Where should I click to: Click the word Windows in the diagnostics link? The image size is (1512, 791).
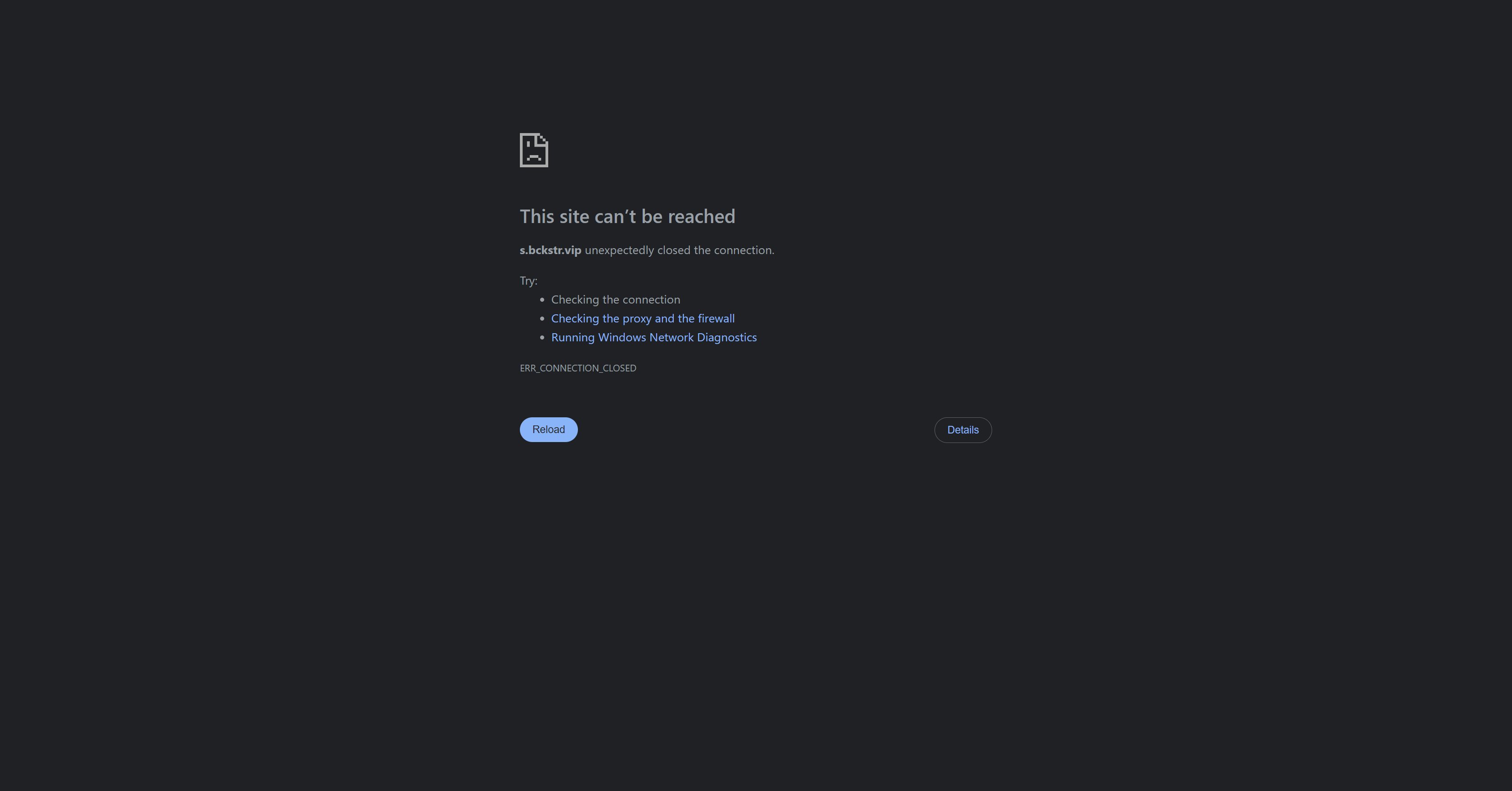coord(622,337)
